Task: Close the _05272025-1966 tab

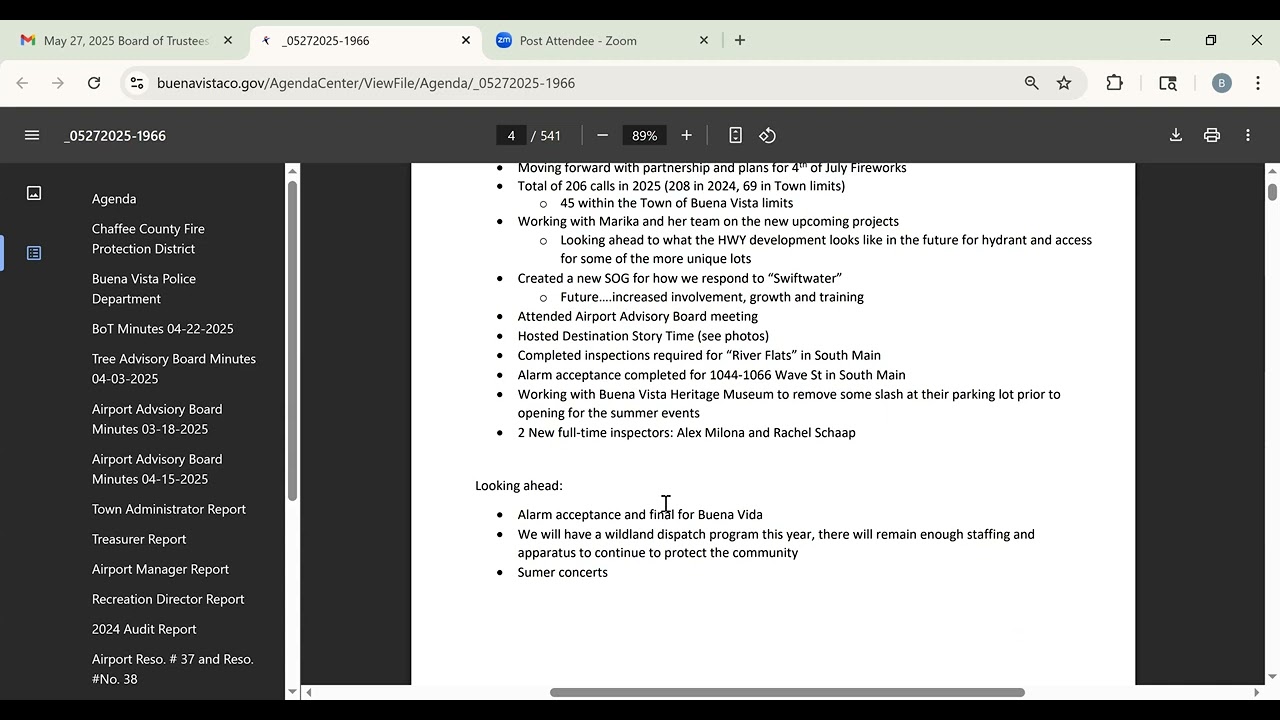Action: pos(466,41)
